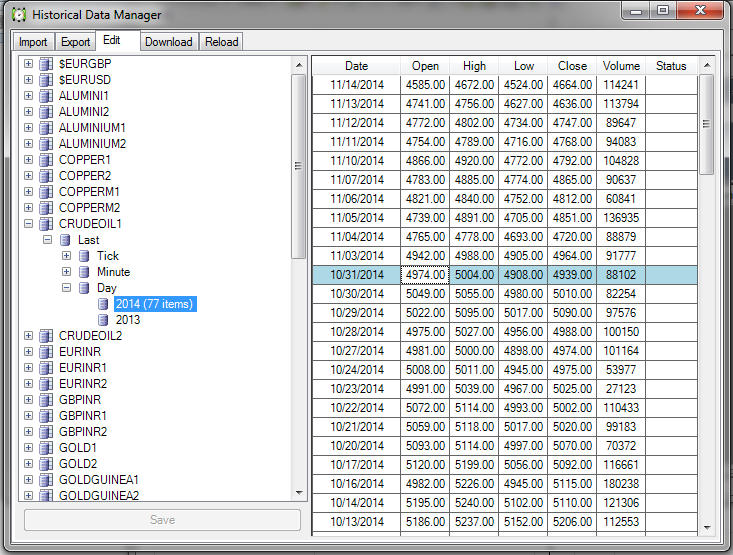Image resolution: width=733 pixels, height=555 pixels.
Task: Sort by the Low column header
Action: (x=524, y=66)
